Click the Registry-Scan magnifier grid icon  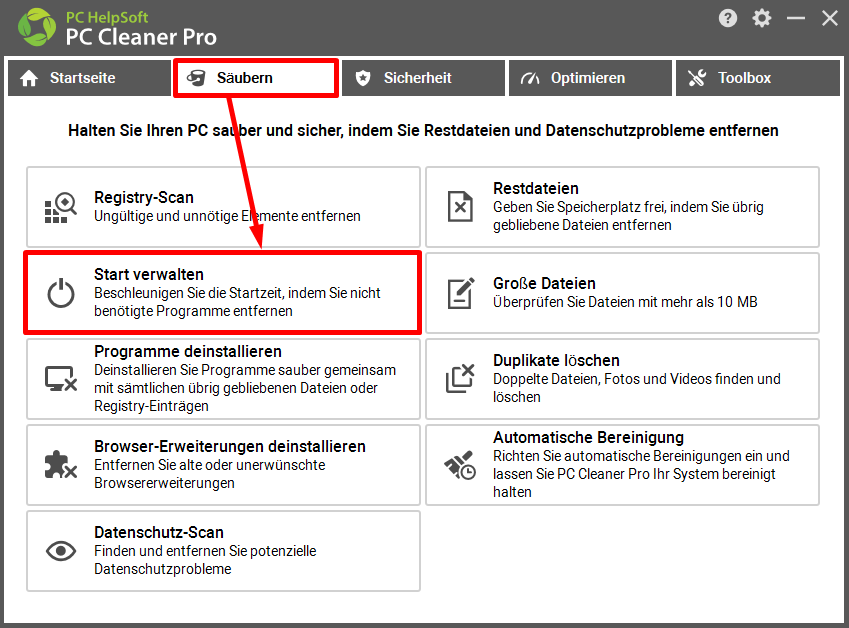[x=61, y=207]
